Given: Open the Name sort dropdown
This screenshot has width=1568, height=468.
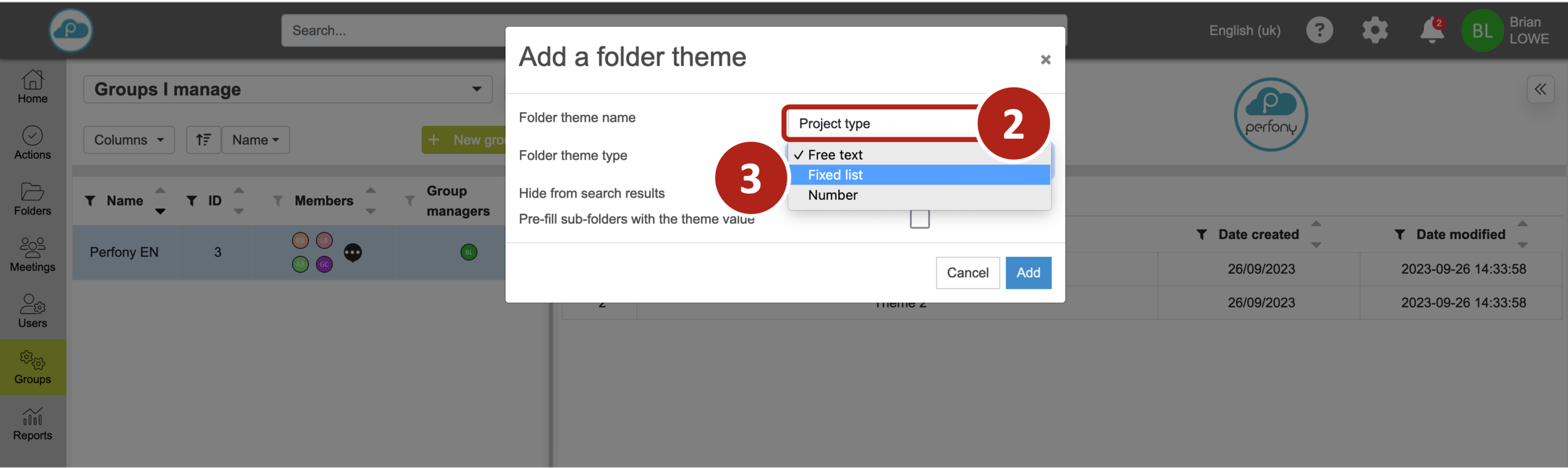Looking at the screenshot, I should point(255,140).
